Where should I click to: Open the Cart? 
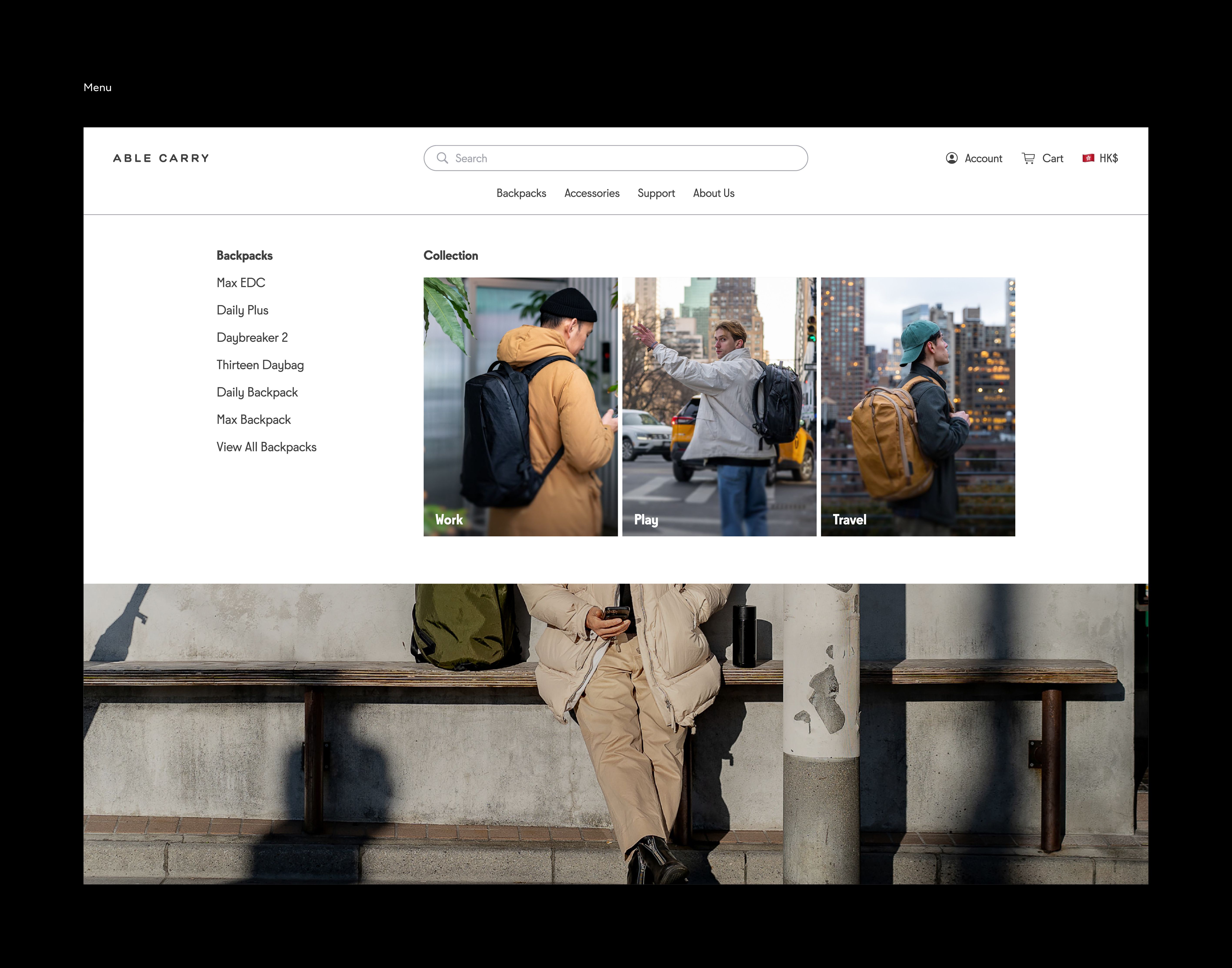[1043, 158]
